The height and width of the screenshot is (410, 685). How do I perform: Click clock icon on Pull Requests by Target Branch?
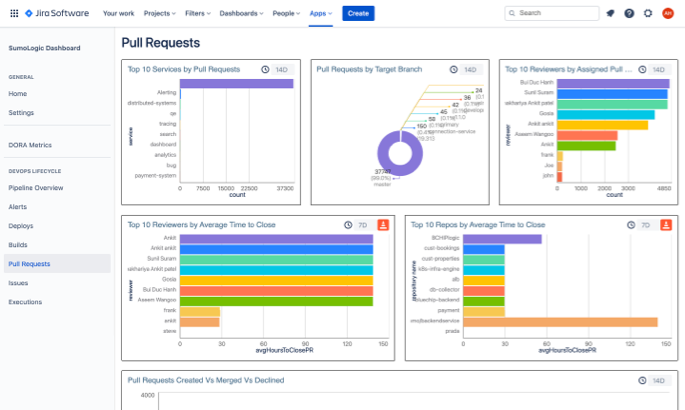pos(454,70)
